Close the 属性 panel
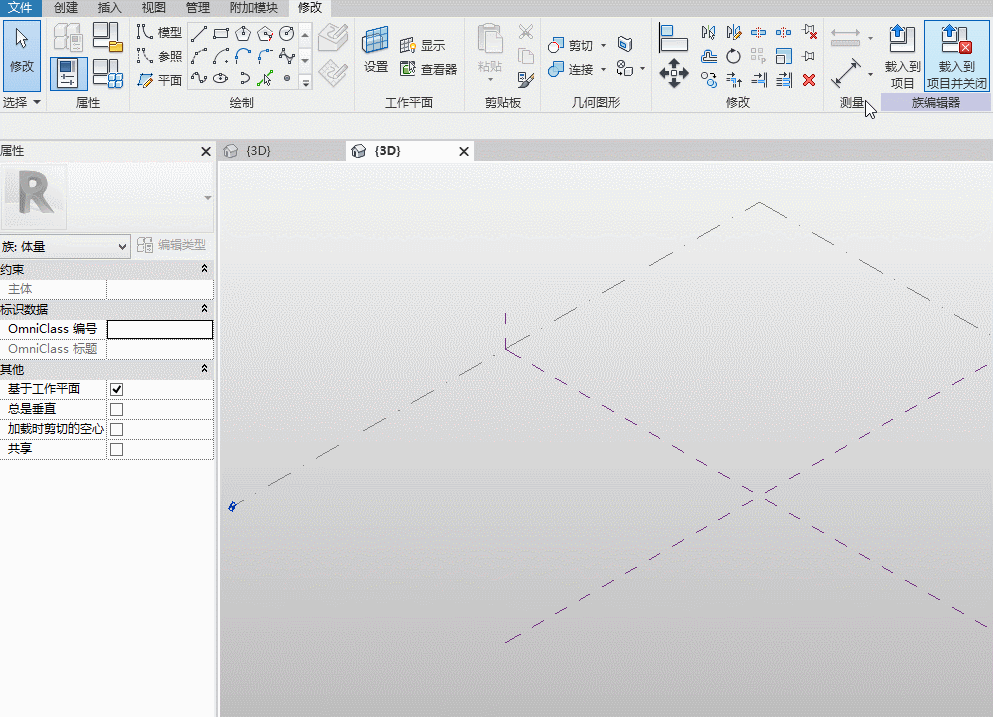Screen dimensions: 993x717 point(206,151)
